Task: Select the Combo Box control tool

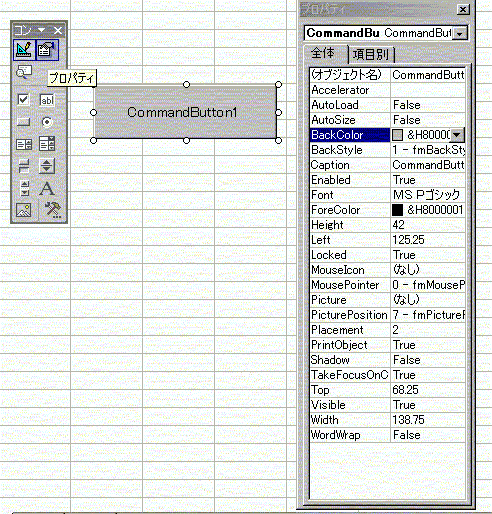Action: click(x=47, y=144)
